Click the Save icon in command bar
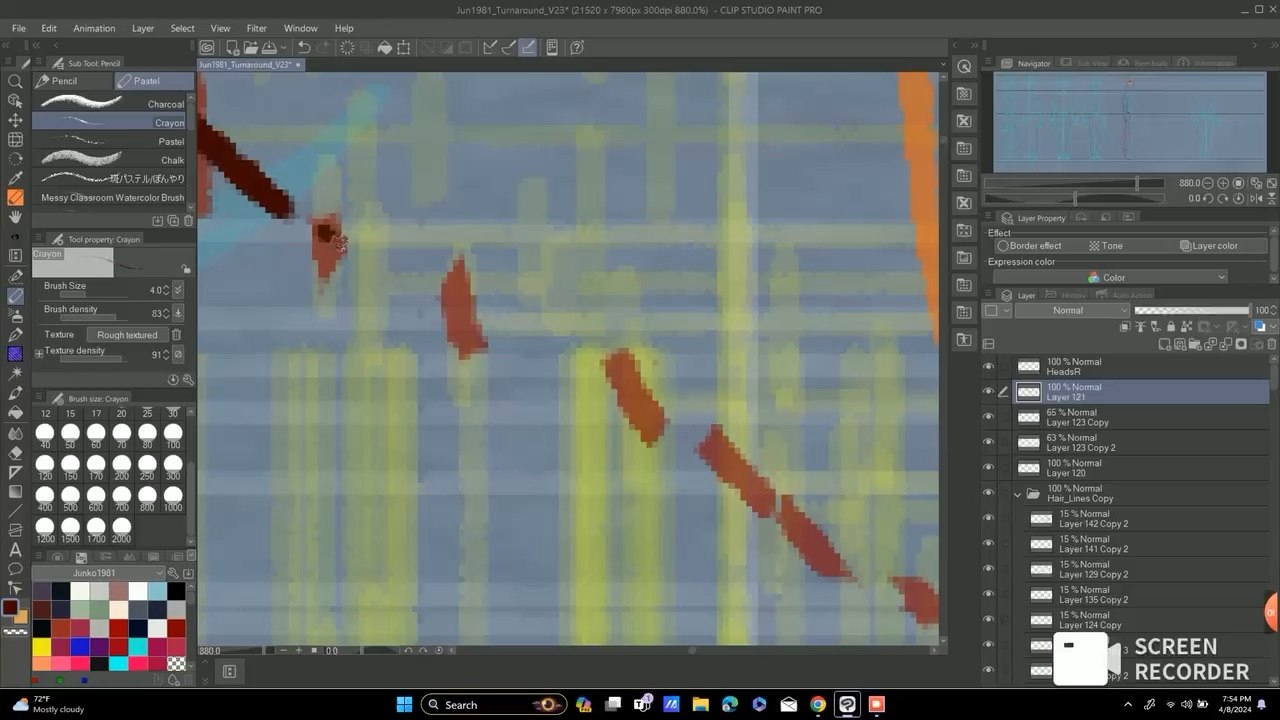 (x=271, y=47)
